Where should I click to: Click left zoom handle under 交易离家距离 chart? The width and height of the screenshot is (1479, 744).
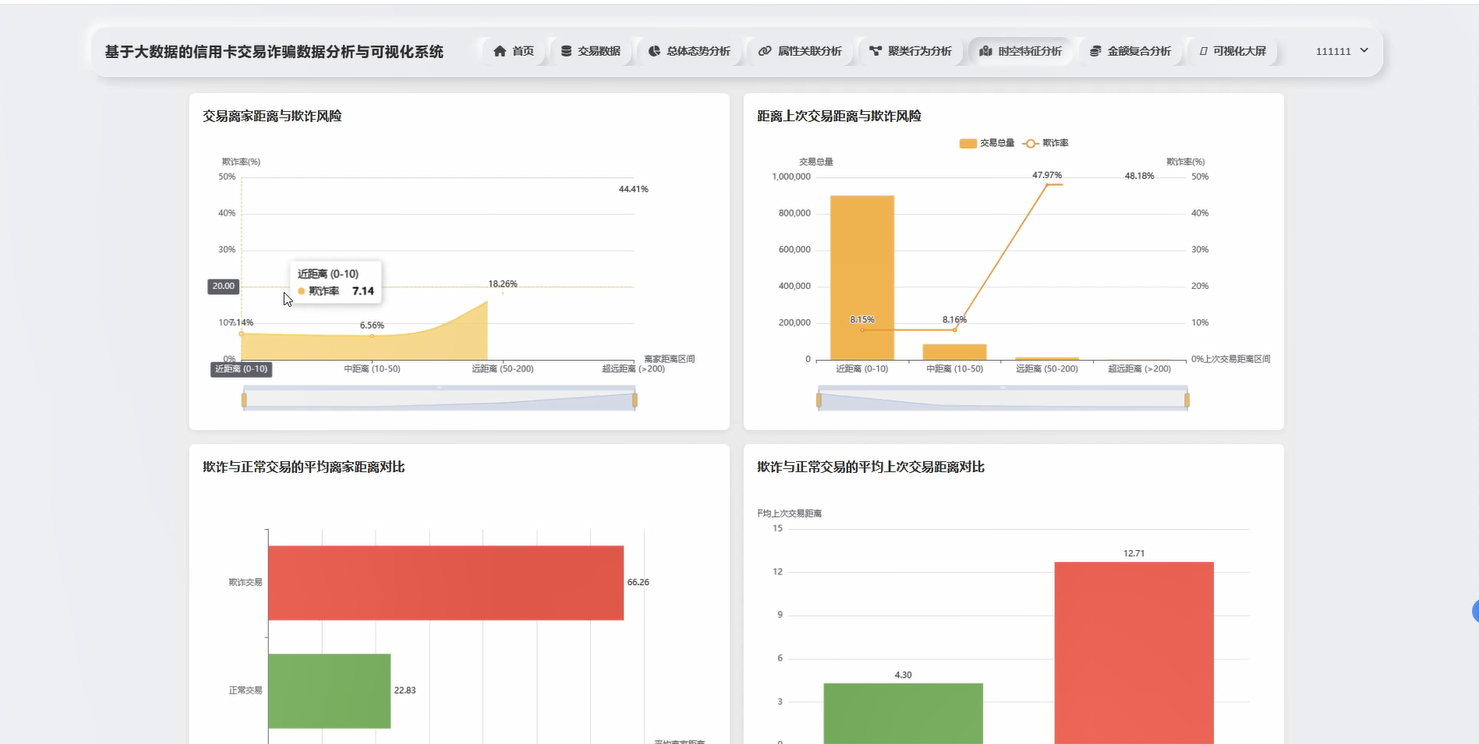pos(244,400)
